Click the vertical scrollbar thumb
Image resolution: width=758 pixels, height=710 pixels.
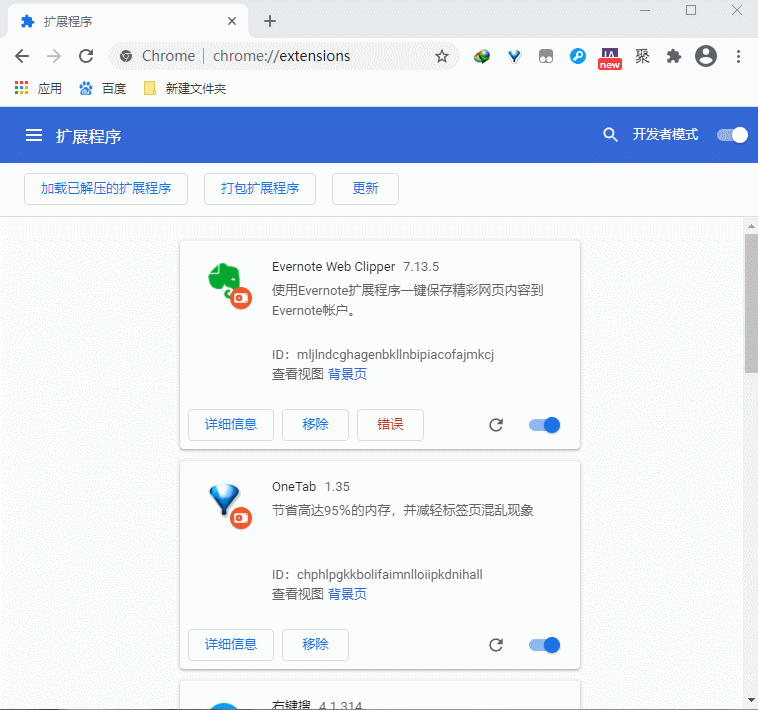point(751,304)
